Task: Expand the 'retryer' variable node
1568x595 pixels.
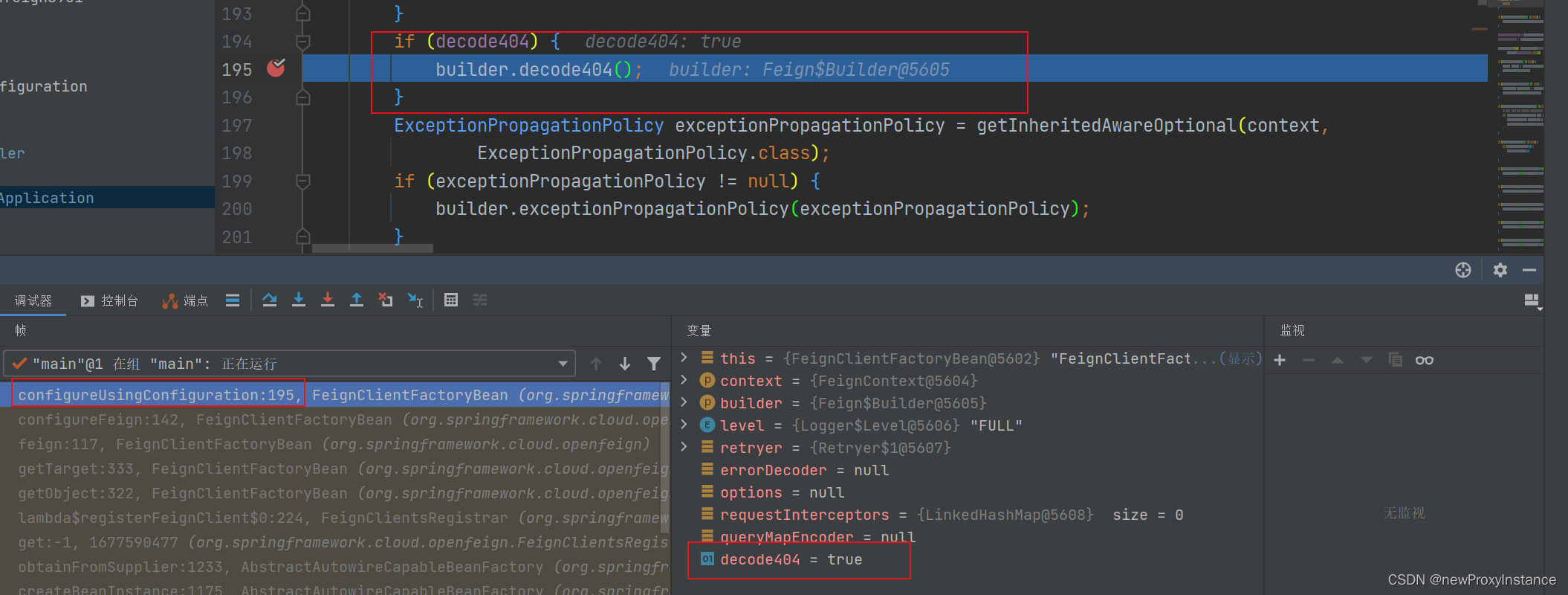Action: pos(684,447)
